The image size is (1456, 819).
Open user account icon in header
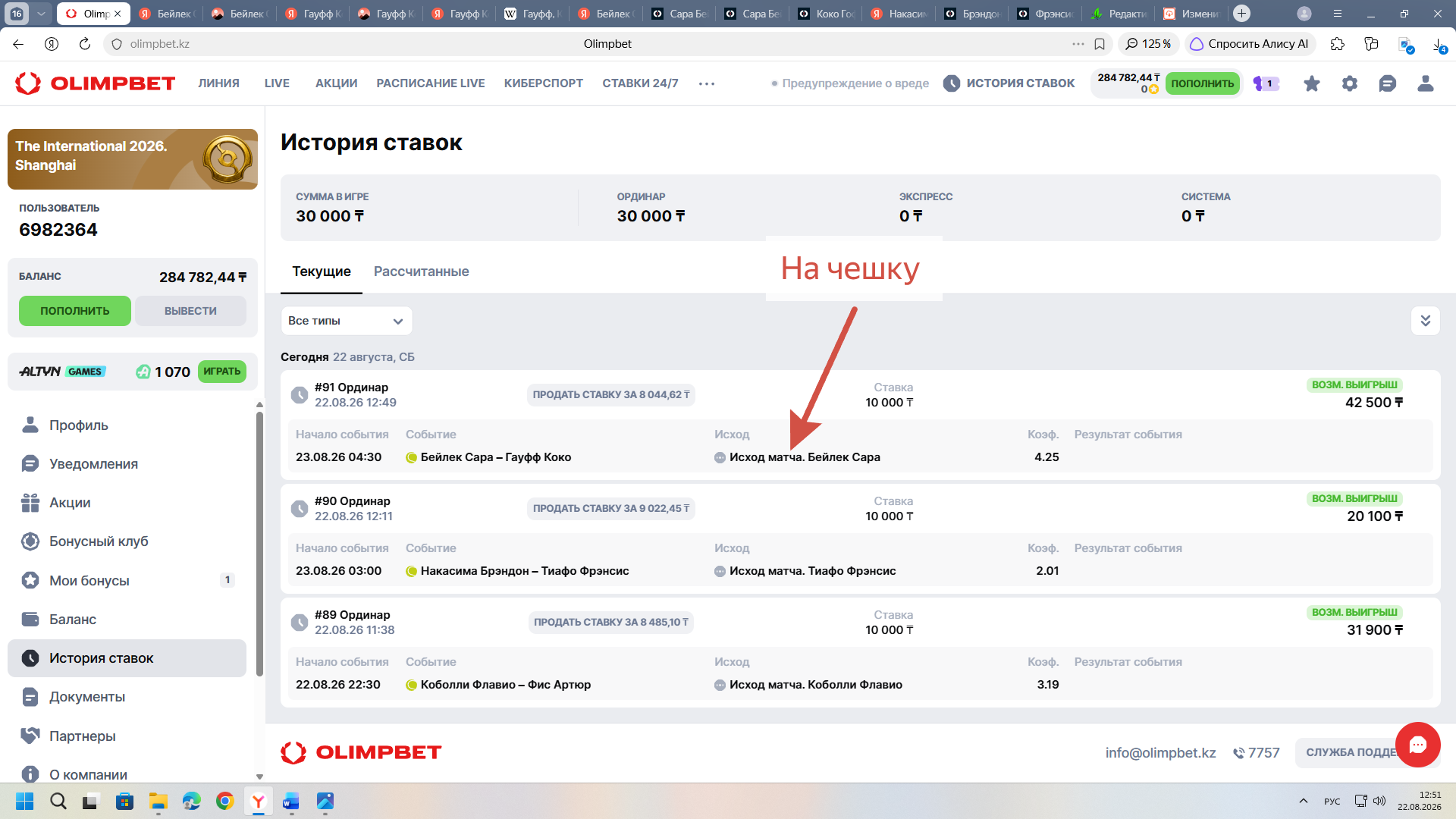[1426, 83]
